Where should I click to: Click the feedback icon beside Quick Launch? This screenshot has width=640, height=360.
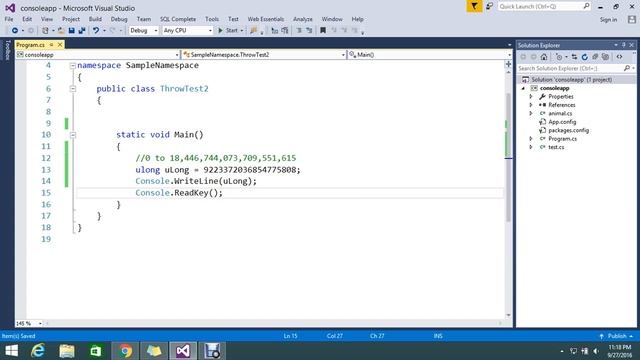click(489, 7)
